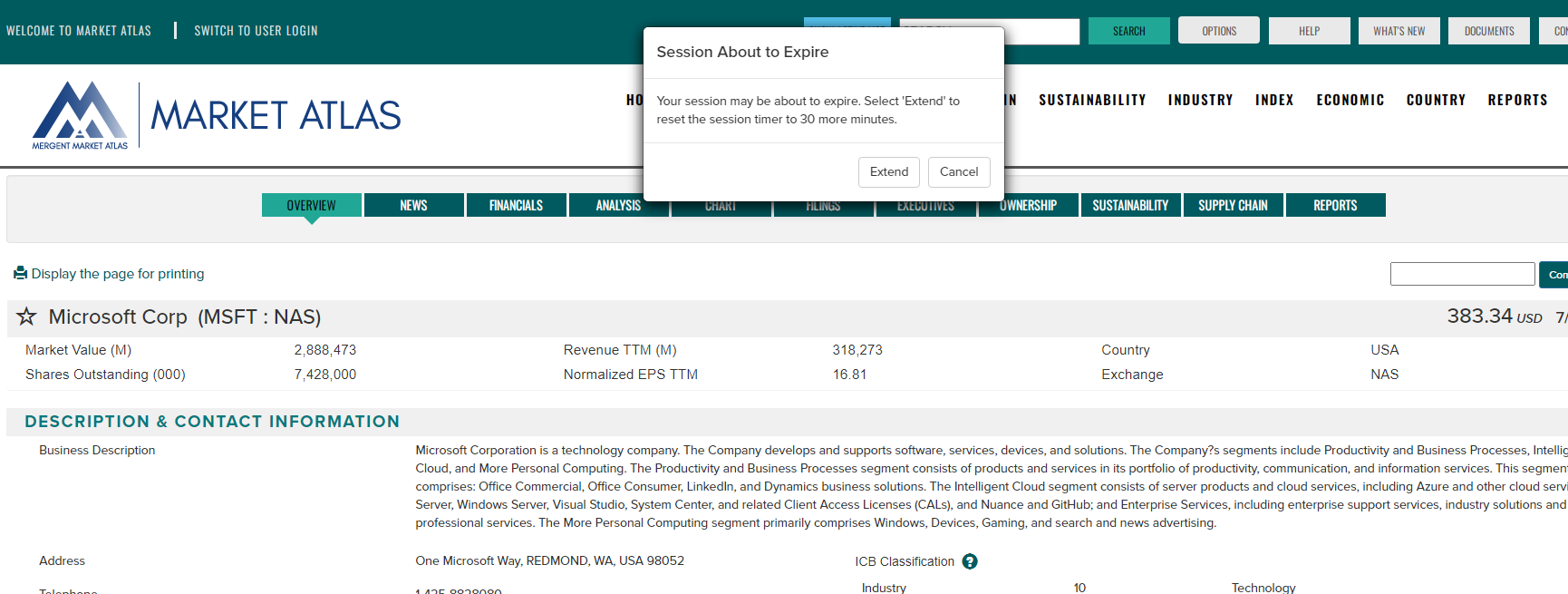The image size is (1568, 594).
Task: Open the Help button
Action: (1309, 31)
